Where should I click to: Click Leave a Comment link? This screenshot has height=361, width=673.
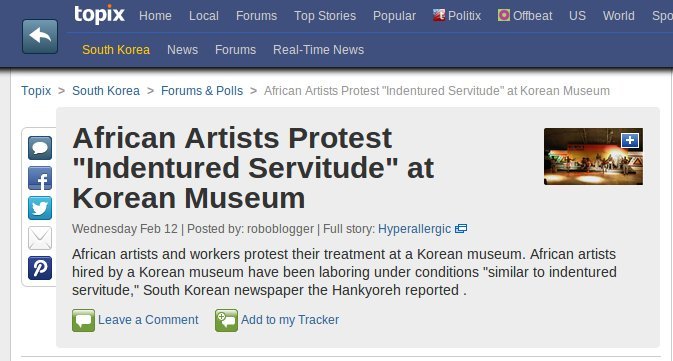click(148, 320)
